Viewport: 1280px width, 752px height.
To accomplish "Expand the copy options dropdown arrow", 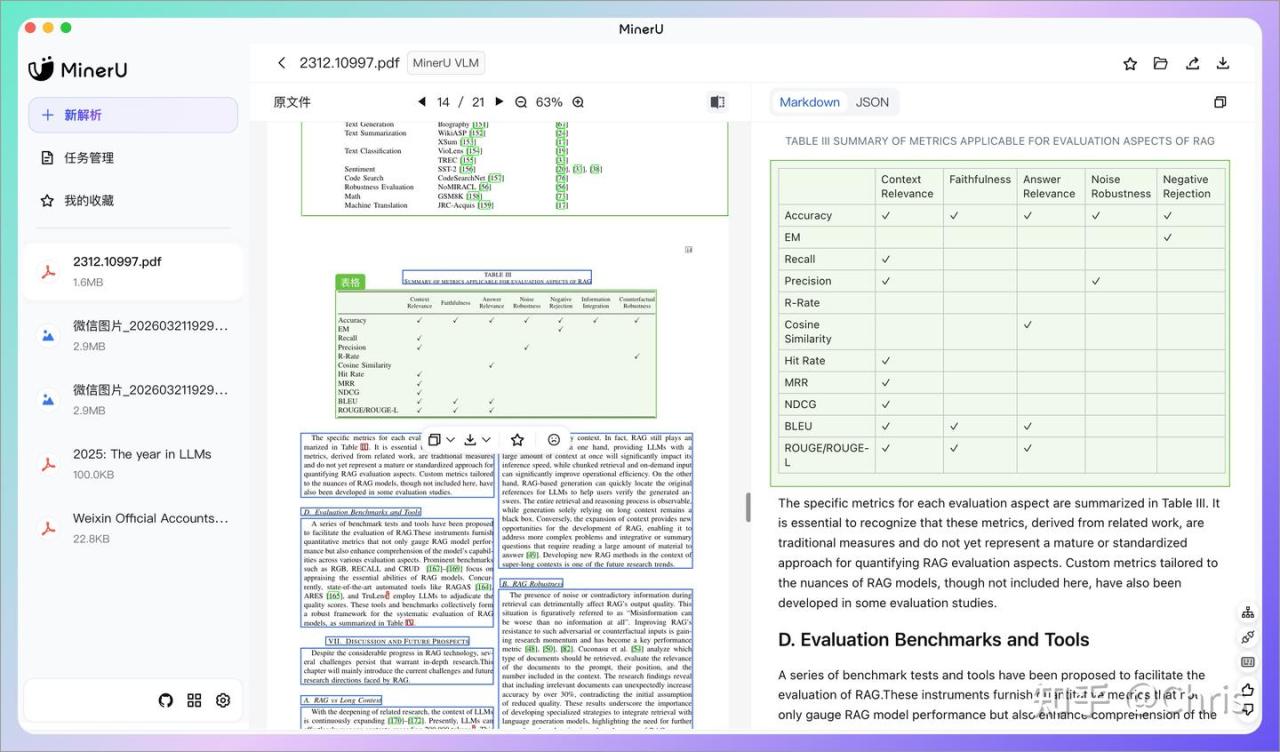I will (450, 439).
